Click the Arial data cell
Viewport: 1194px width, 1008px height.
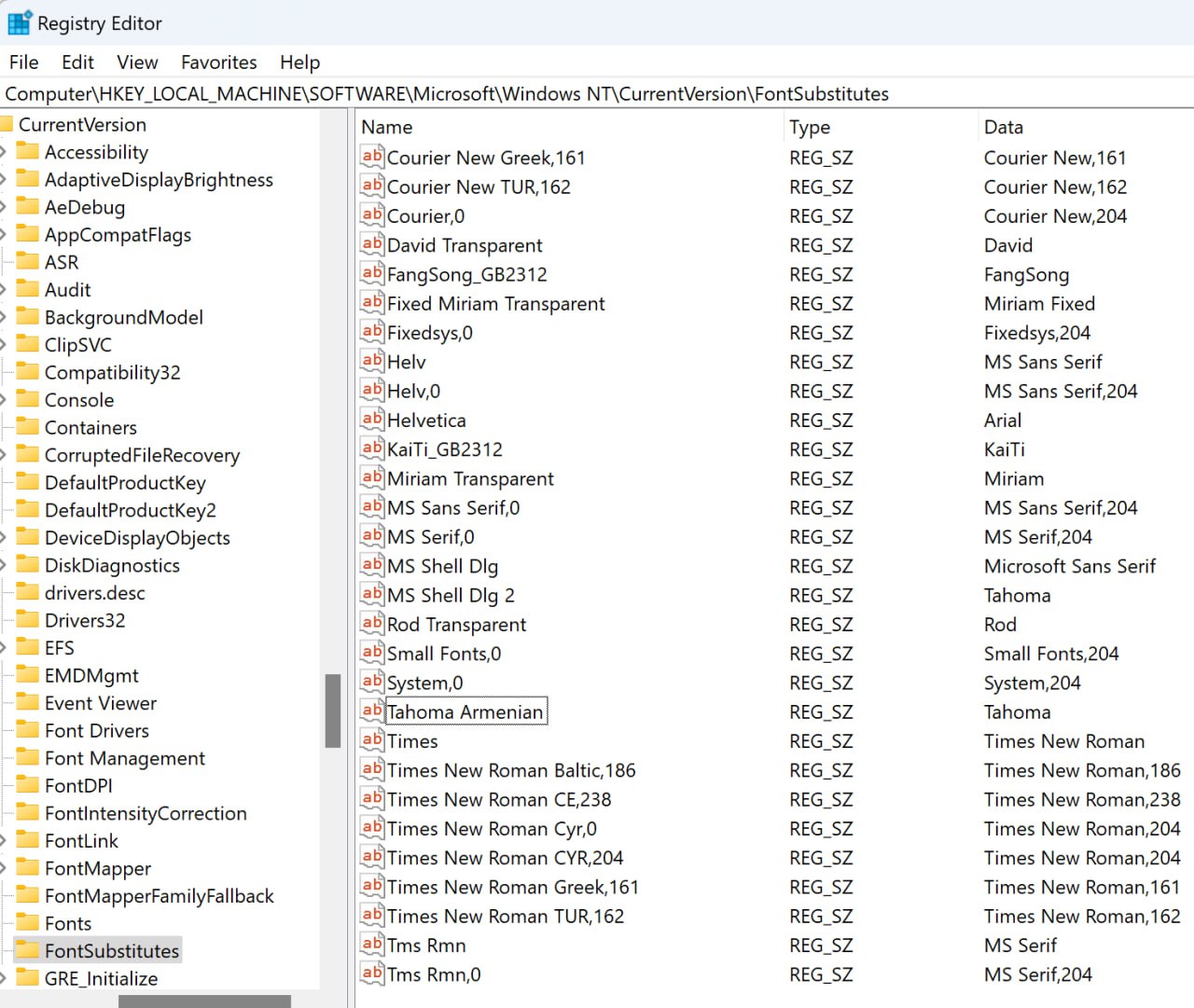tap(1003, 420)
